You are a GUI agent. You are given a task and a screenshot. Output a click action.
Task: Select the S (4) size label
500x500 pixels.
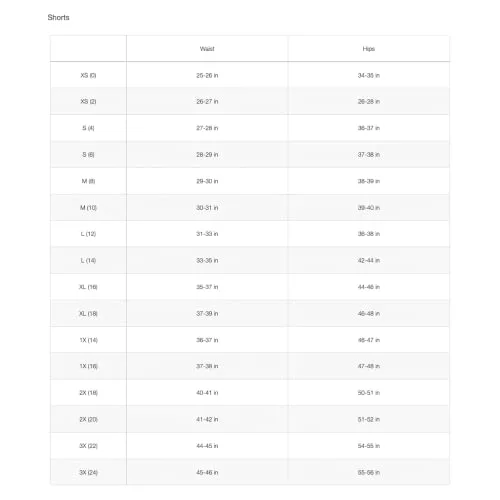[x=88, y=128]
